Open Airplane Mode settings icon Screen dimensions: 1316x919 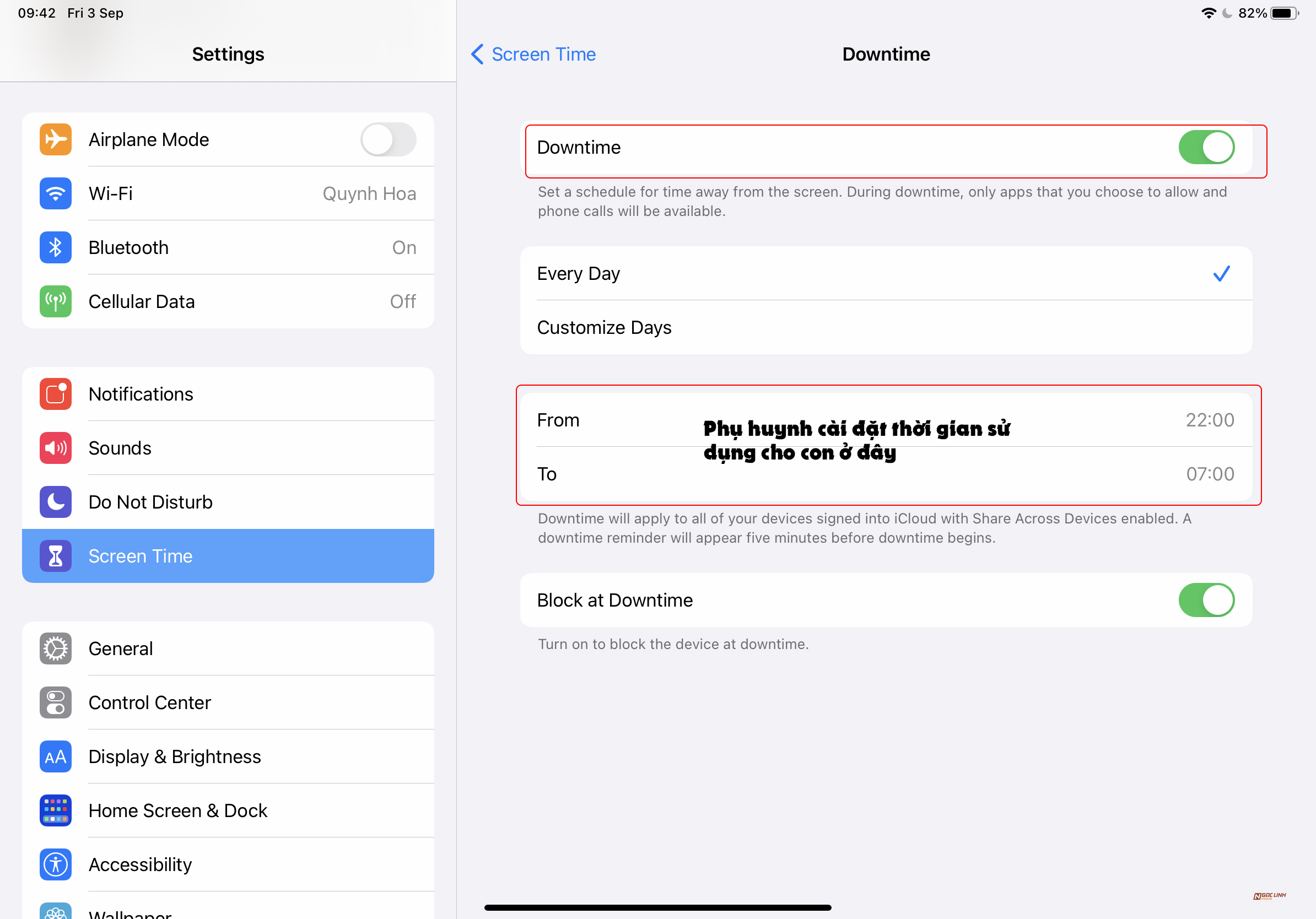pyautogui.click(x=55, y=139)
